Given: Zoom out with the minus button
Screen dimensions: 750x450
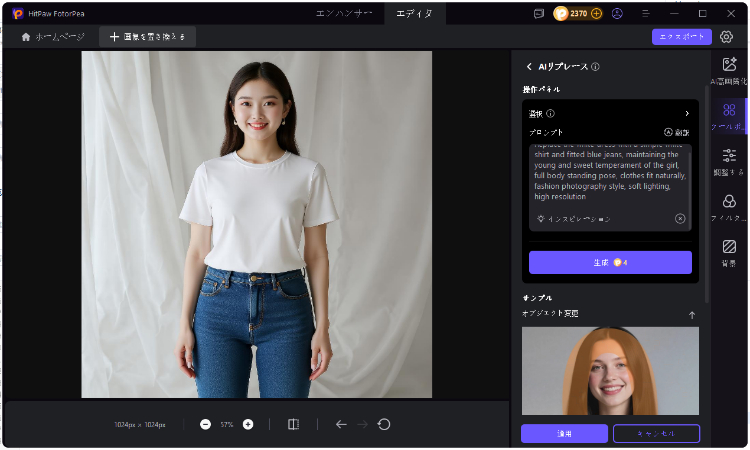Looking at the screenshot, I should point(205,424).
